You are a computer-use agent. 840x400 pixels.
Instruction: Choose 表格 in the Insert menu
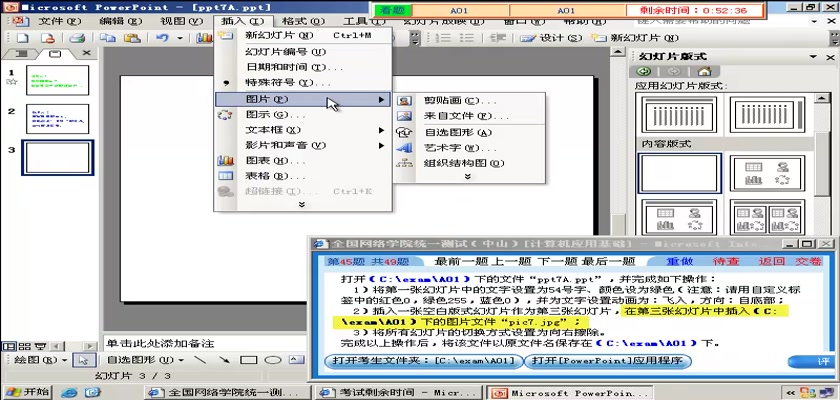click(303, 176)
